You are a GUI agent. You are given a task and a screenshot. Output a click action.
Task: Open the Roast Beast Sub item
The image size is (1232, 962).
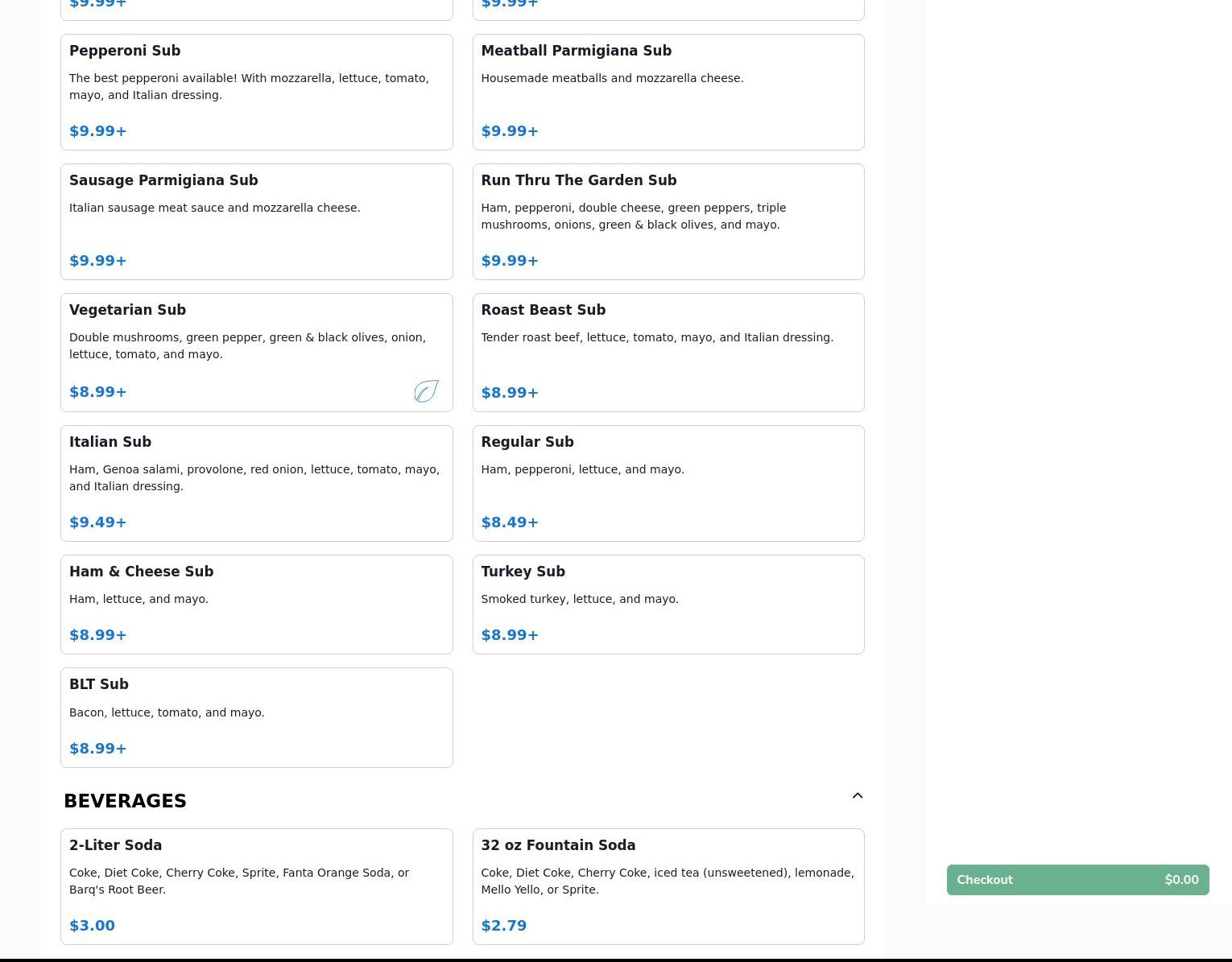(668, 353)
